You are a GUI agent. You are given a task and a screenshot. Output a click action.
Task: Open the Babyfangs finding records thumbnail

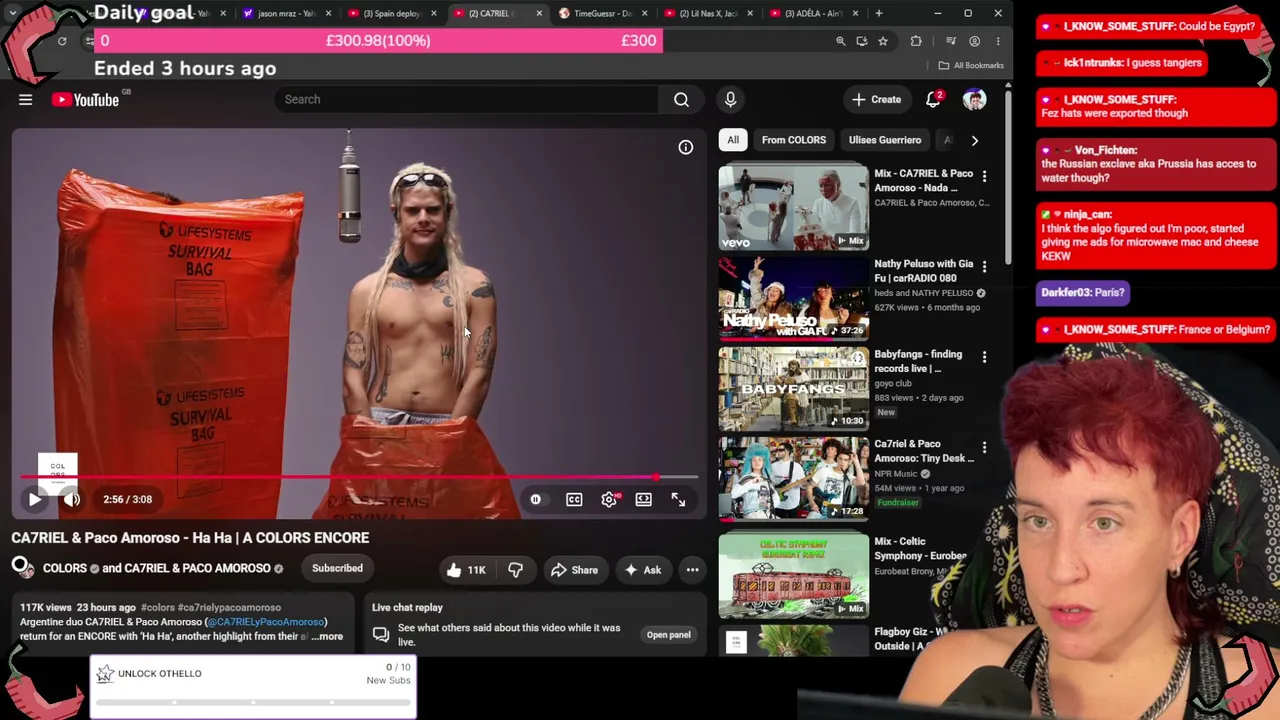pyautogui.click(x=794, y=388)
